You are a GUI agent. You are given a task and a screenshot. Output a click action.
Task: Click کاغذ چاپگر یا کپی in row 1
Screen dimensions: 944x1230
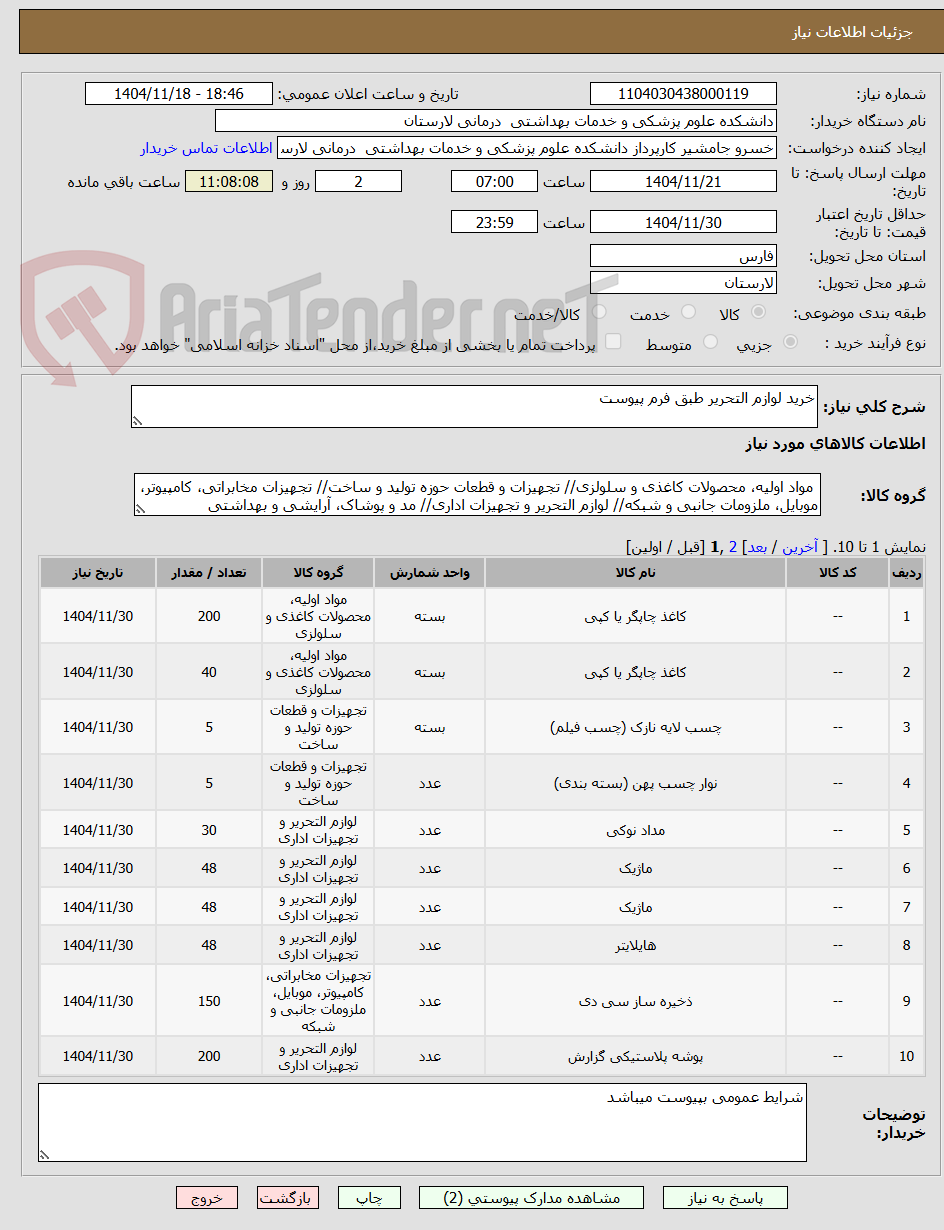coord(635,616)
